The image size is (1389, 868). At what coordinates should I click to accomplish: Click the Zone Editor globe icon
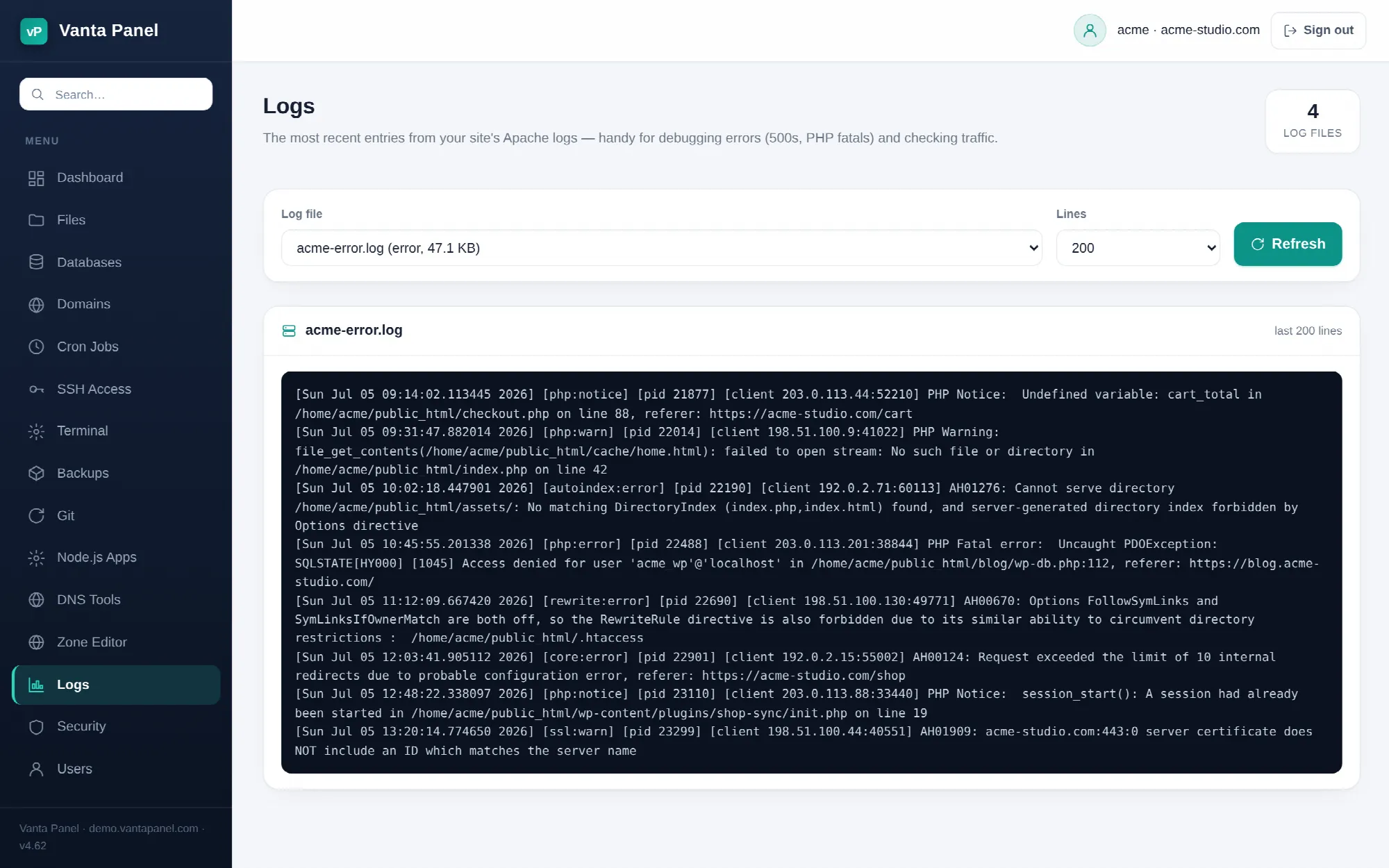pos(36,642)
